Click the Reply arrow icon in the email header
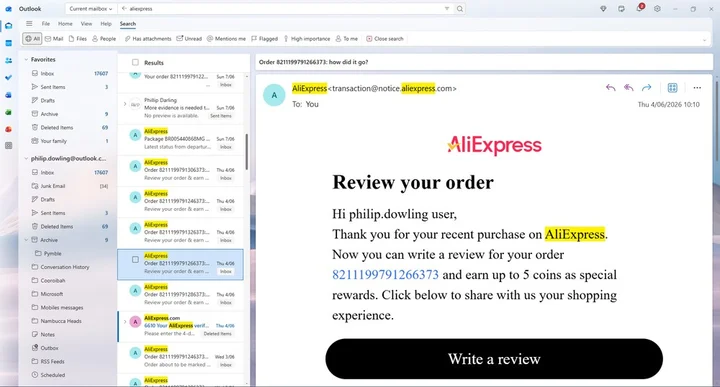The height and width of the screenshot is (387, 720). [610, 88]
